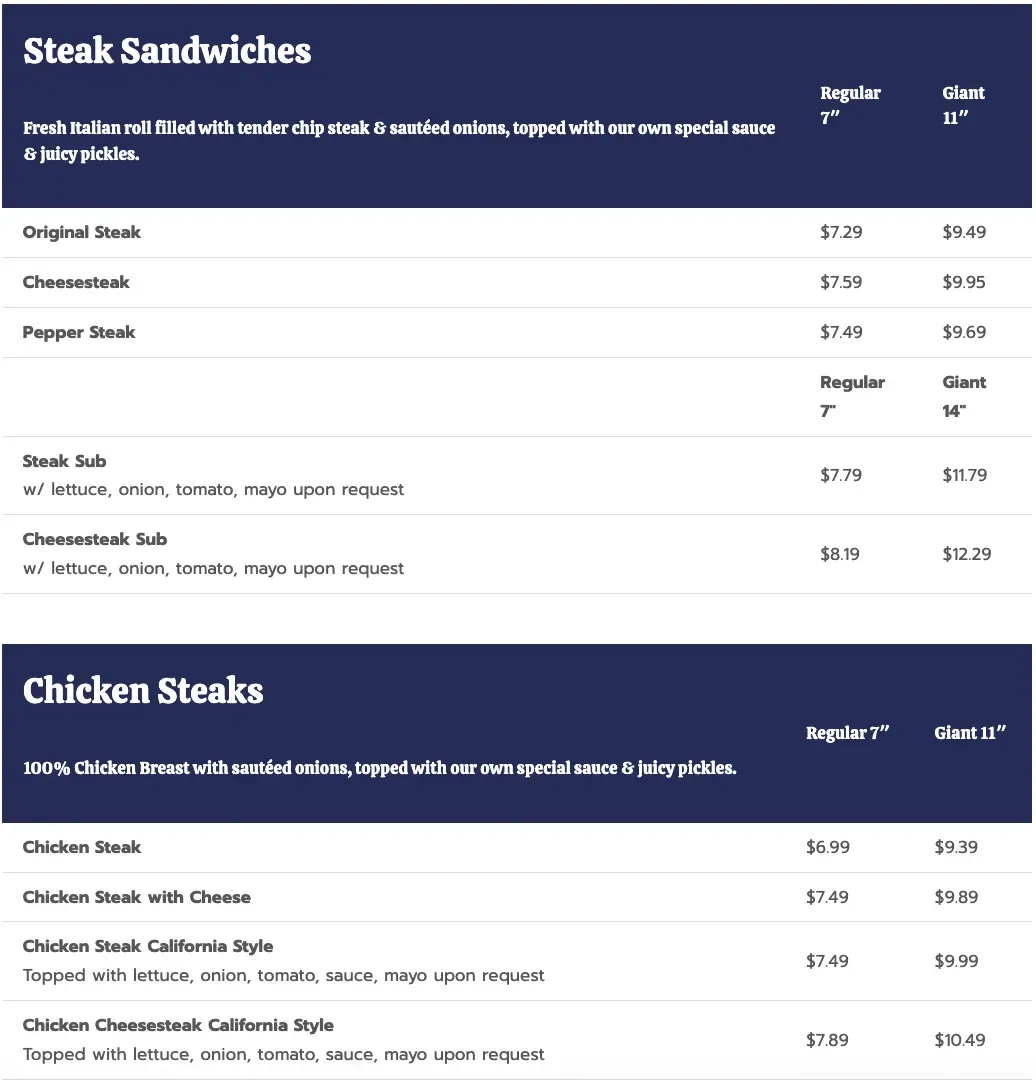Click the Cheesesteak item name
Viewport: 1036px width, 1080px height.
coord(76,282)
